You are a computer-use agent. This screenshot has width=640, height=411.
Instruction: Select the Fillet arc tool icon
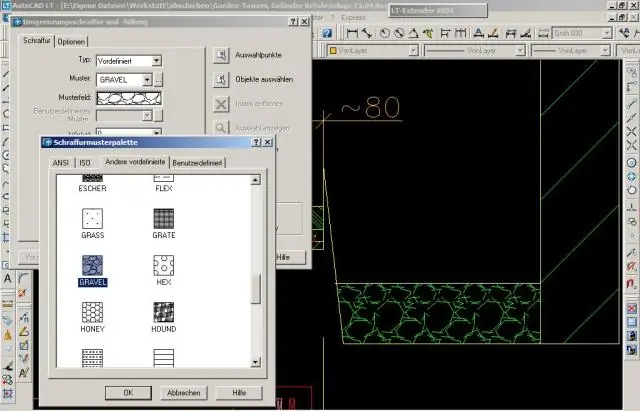pyautogui.click(x=24, y=278)
